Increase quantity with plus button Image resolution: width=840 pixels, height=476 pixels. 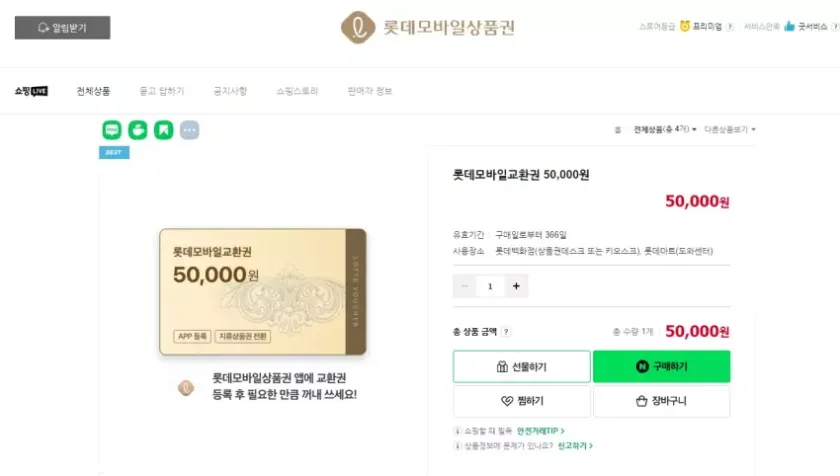(516, 286)
